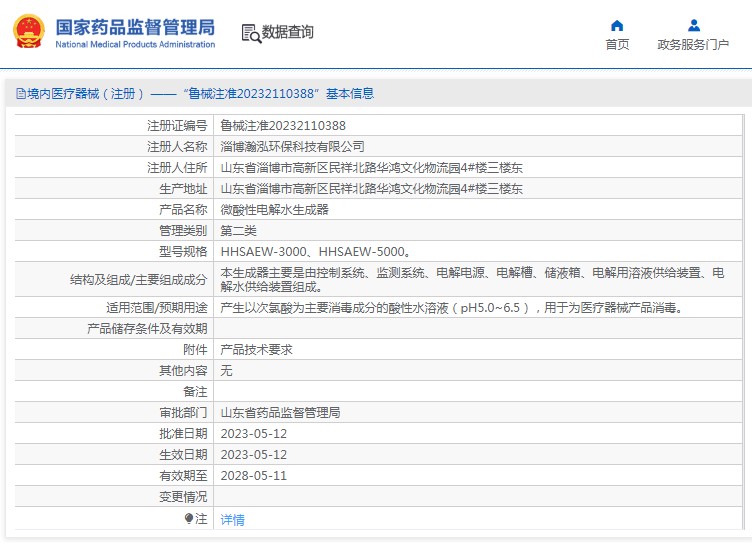Click the 政务服务门户 user icon
Image resolution: width=752 pixels, height=543 pixels.
click(x=693, y=25)
